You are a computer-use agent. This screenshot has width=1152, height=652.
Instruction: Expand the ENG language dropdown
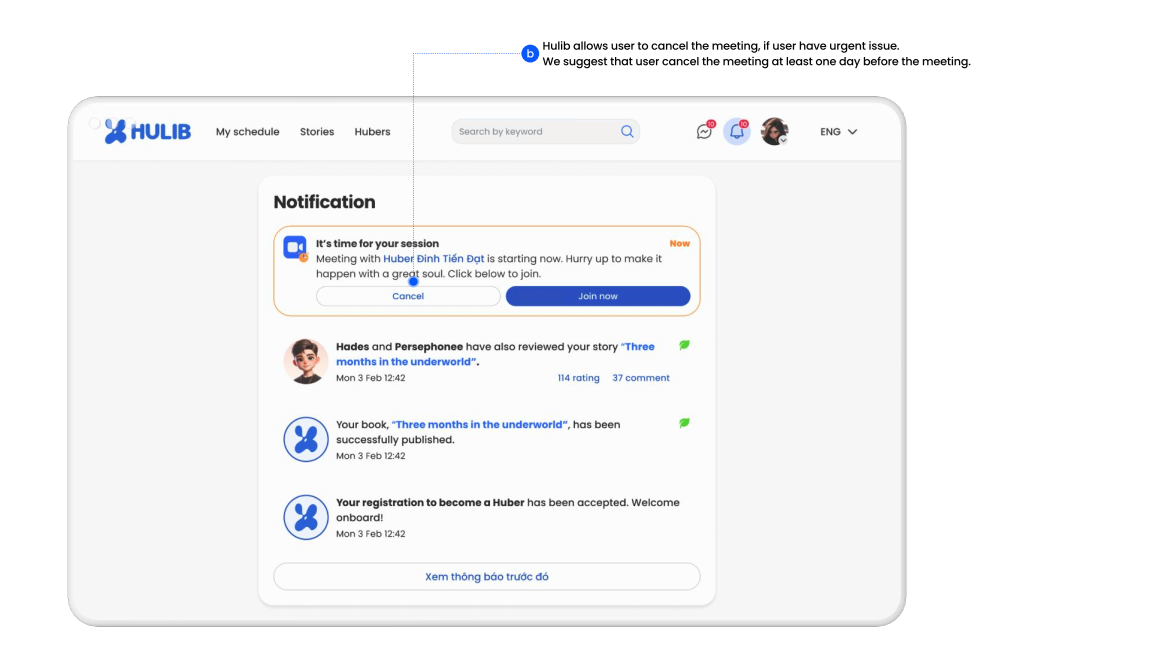click(838, 132)
